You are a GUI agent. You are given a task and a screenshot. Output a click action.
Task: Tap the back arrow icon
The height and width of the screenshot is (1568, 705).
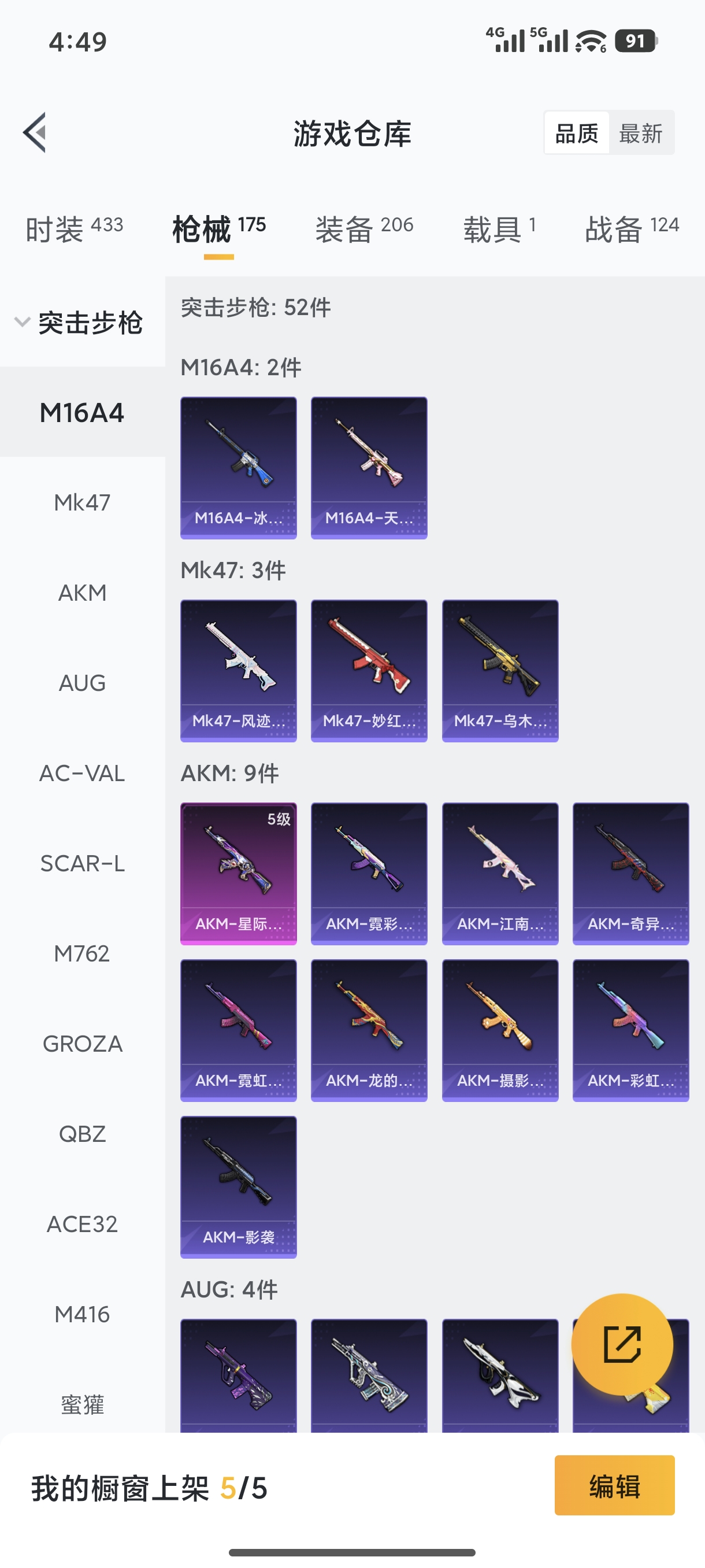pos(35,132)
